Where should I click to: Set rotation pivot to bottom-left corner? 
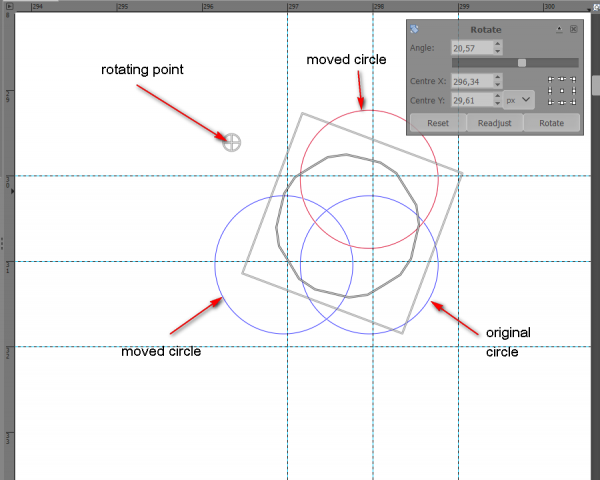point(551,102)
